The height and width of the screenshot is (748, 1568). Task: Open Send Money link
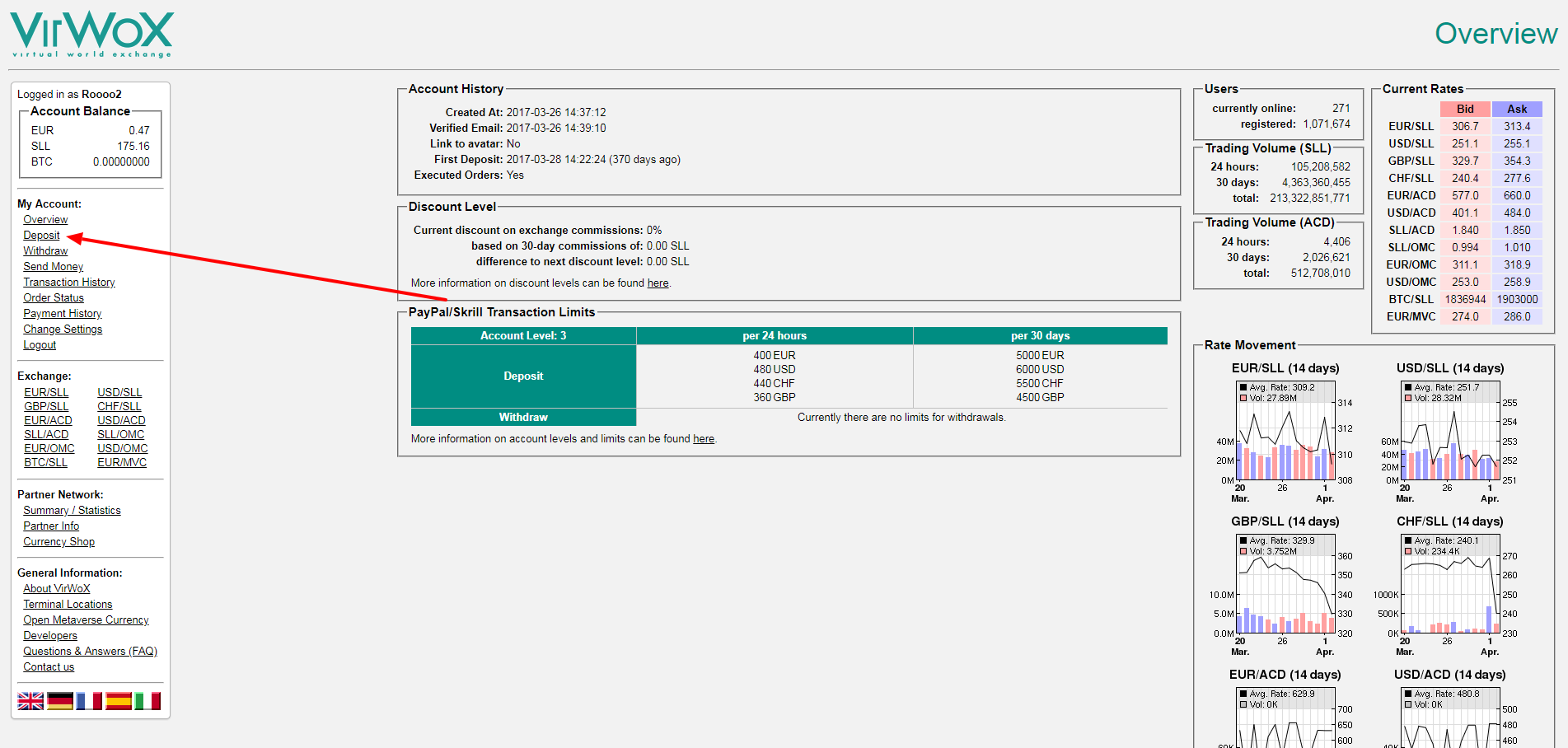pyautogui.click(x=54, y=267)
